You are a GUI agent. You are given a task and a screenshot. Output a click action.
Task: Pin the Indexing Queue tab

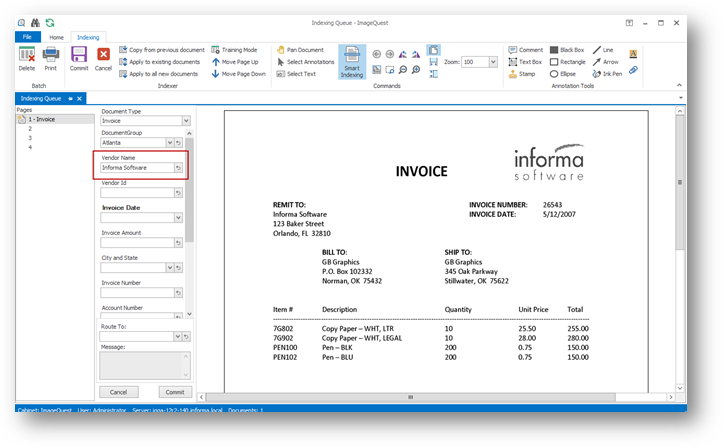pos(71,98)
